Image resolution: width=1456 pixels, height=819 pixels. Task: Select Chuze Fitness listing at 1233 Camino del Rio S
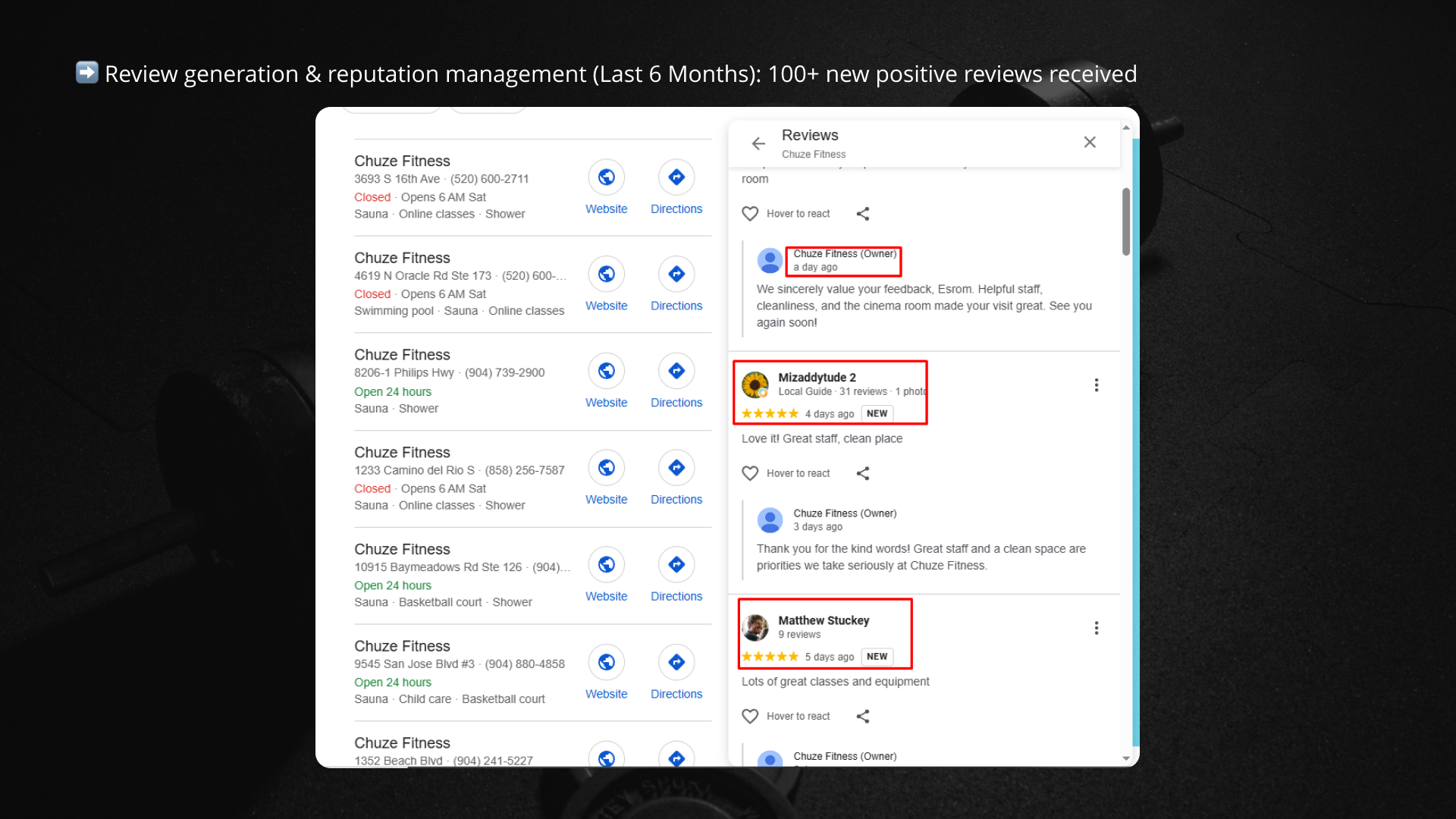pyautogui.click(x=402, y=452)
